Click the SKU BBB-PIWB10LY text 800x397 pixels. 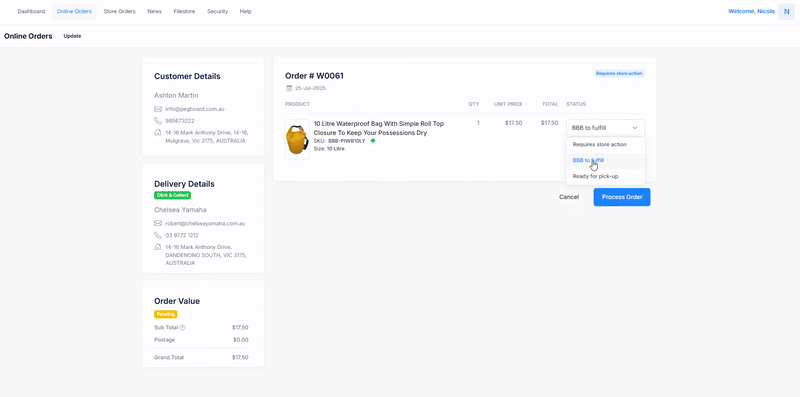340,141
